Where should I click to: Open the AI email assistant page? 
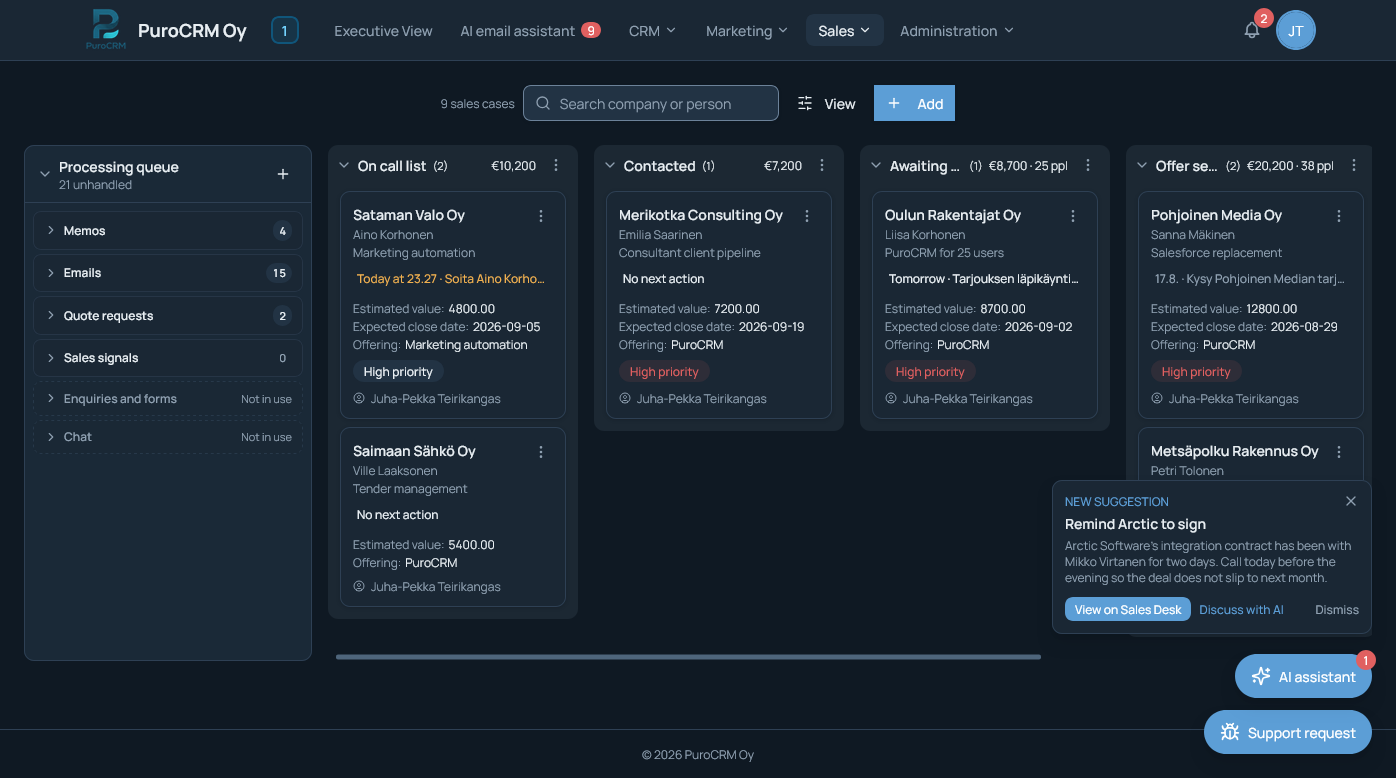pyautogui.click(x=530, y=31)
